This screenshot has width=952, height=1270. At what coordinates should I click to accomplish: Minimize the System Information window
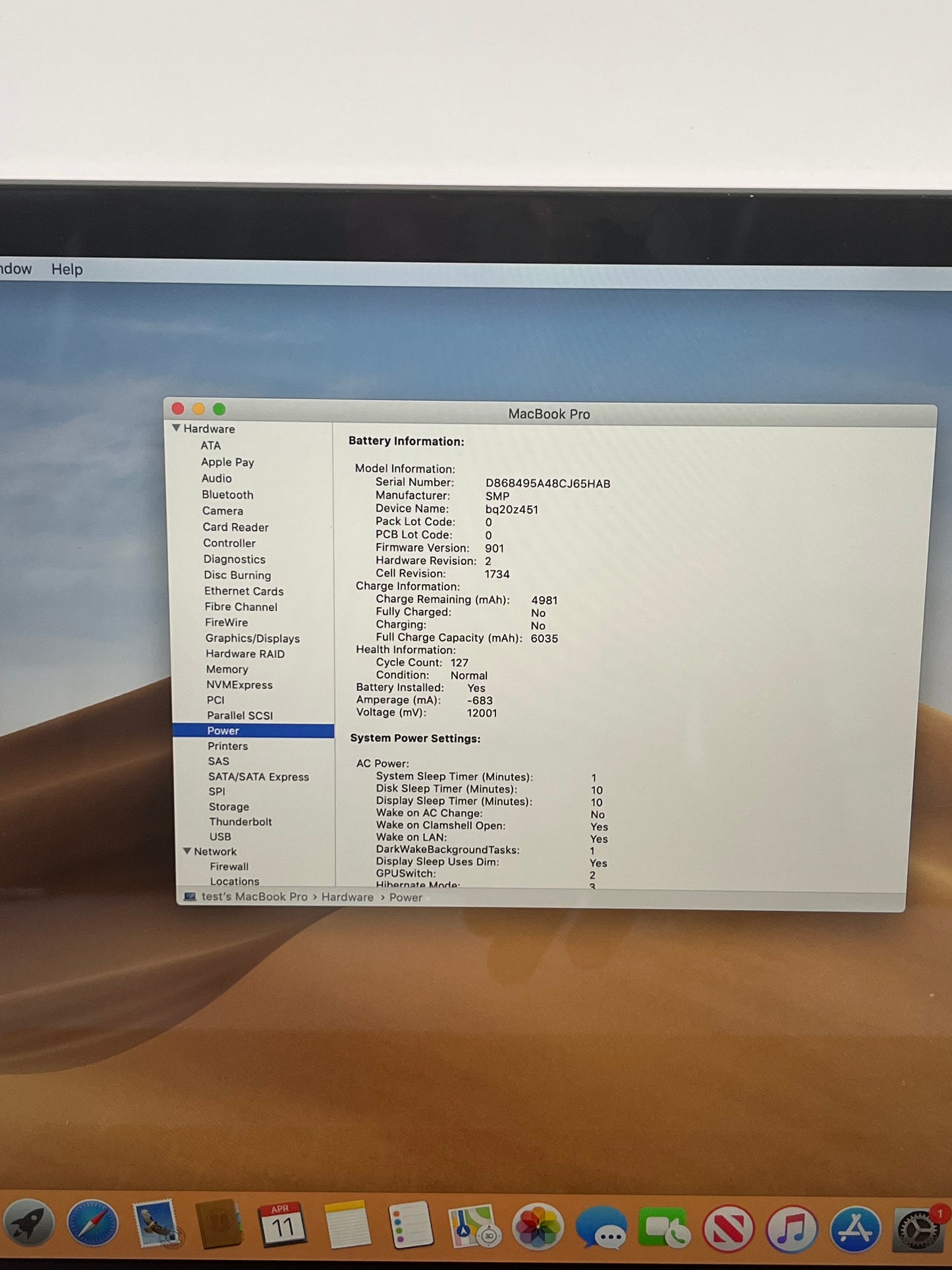(198, 409)
